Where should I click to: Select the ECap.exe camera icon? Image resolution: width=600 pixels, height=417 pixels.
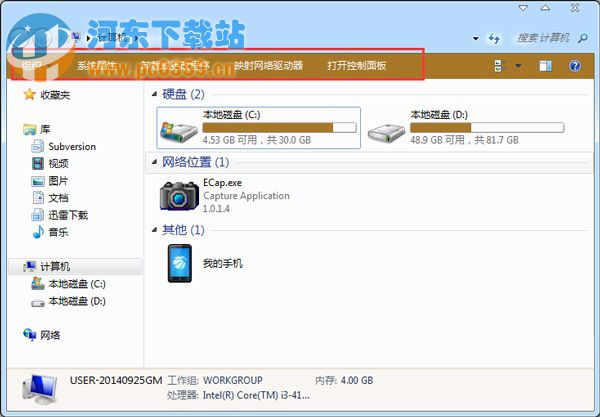(x=179, y=195)
